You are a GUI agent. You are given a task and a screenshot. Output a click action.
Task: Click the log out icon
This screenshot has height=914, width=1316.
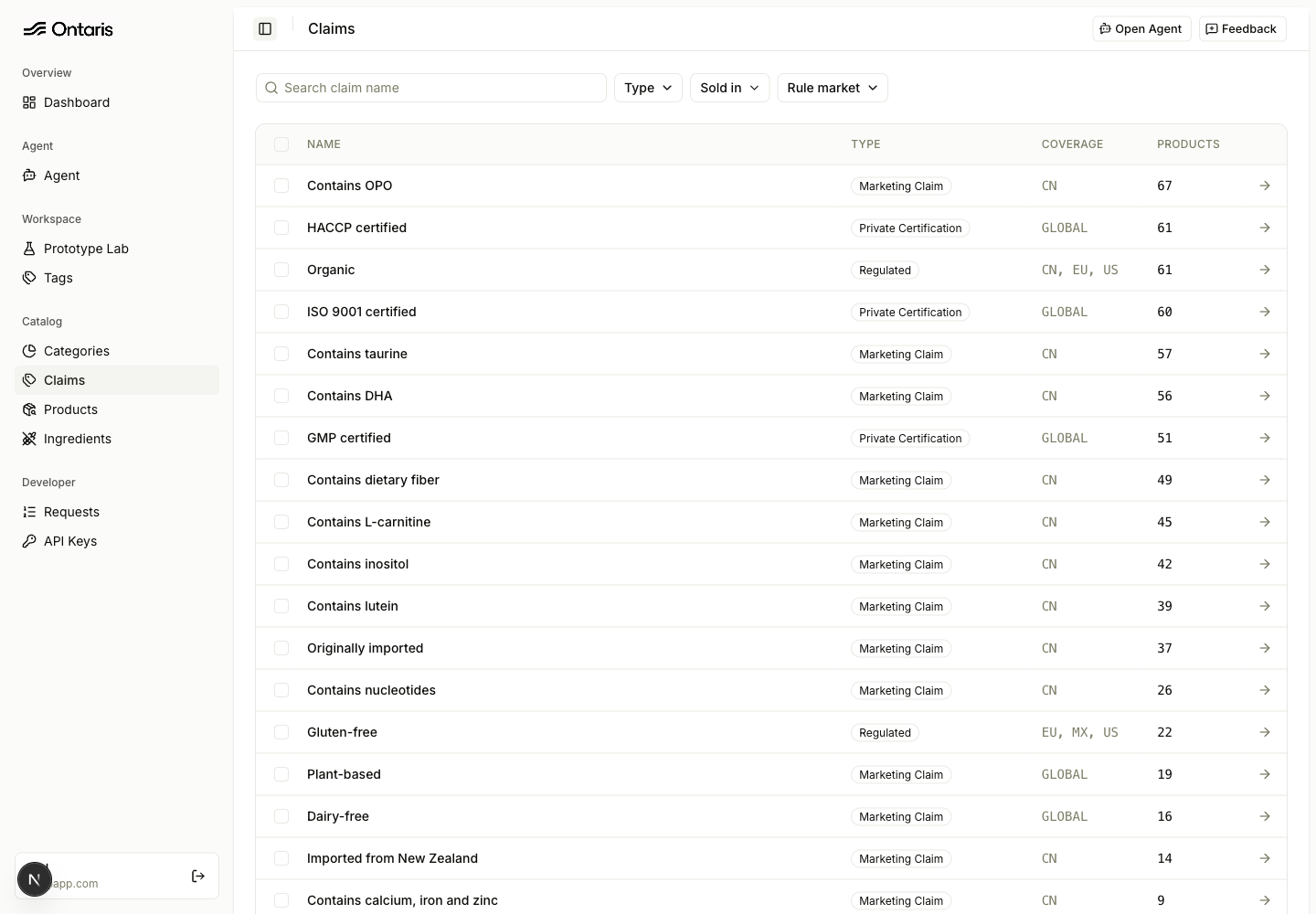[x=198, y=877]
